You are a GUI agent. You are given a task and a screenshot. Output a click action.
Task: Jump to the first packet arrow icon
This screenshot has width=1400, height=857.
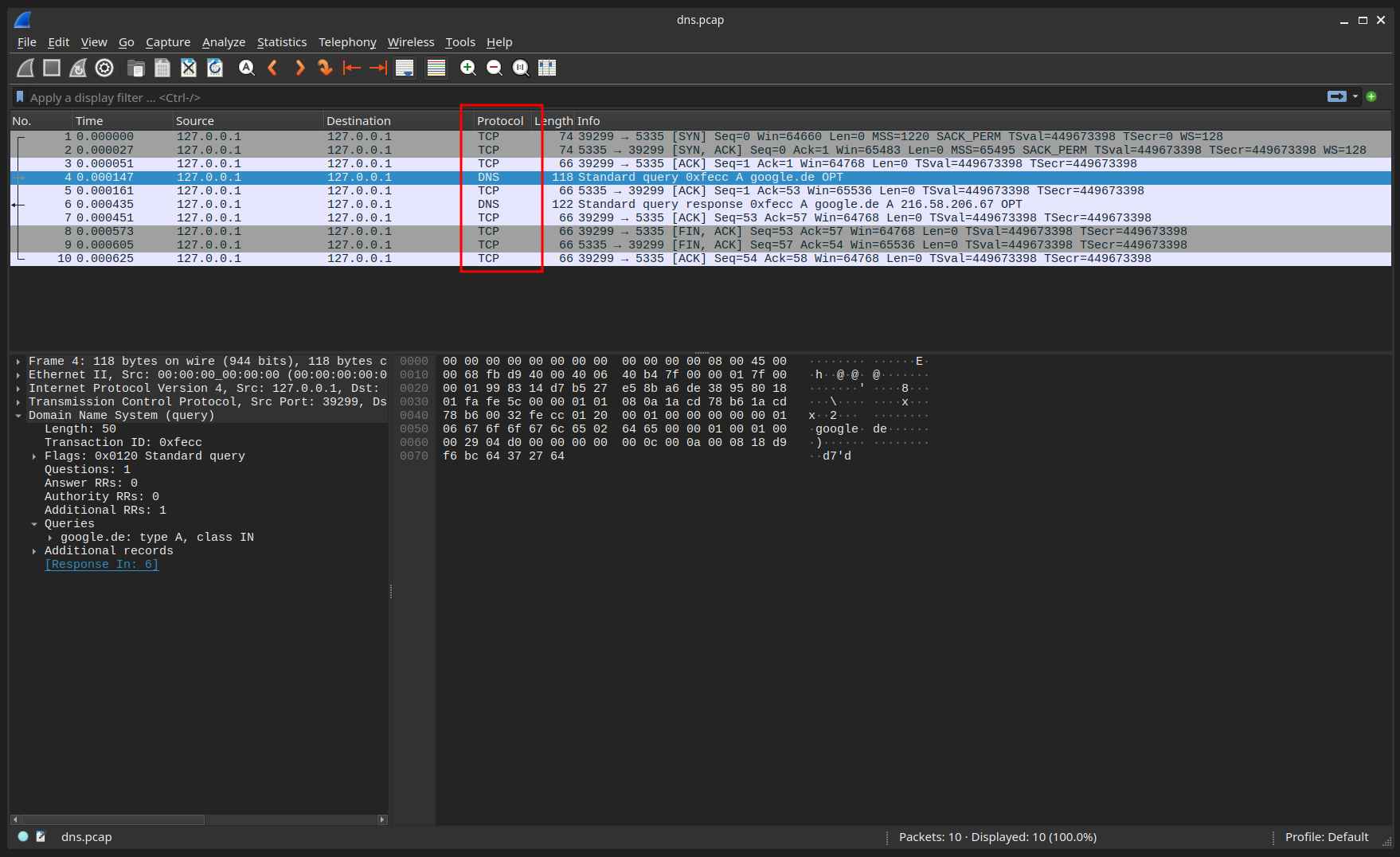pos(352,68)
